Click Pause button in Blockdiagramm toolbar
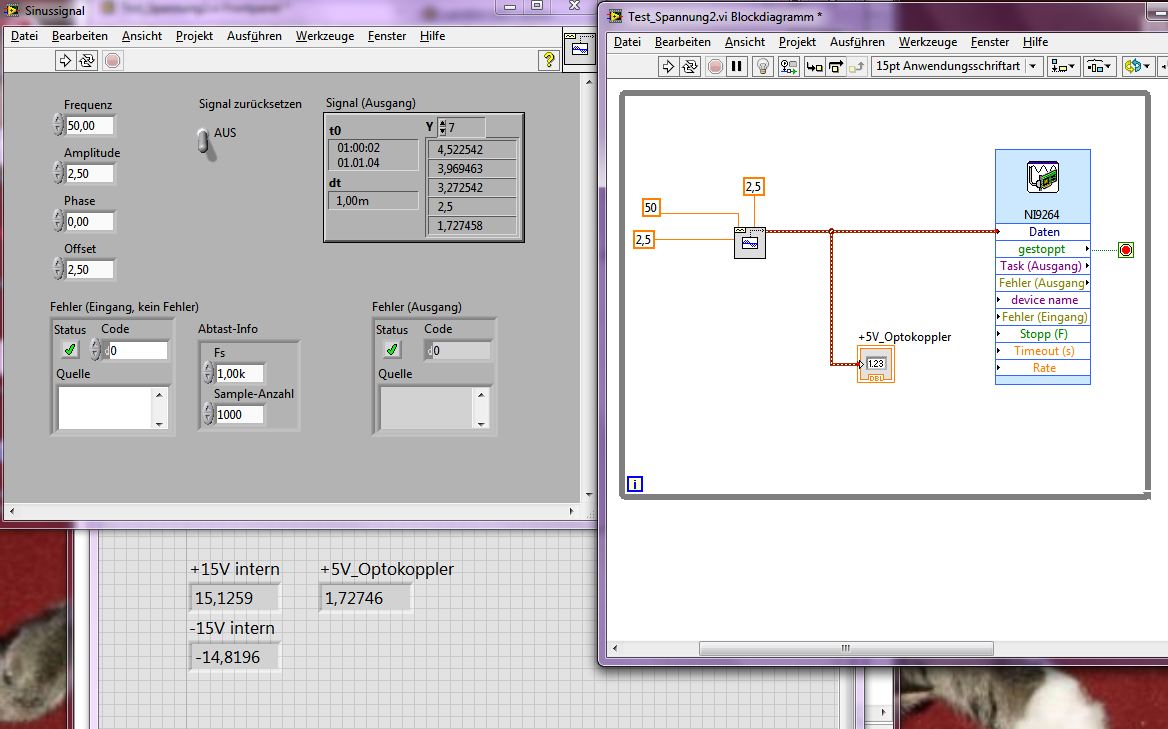 (737, 67)
